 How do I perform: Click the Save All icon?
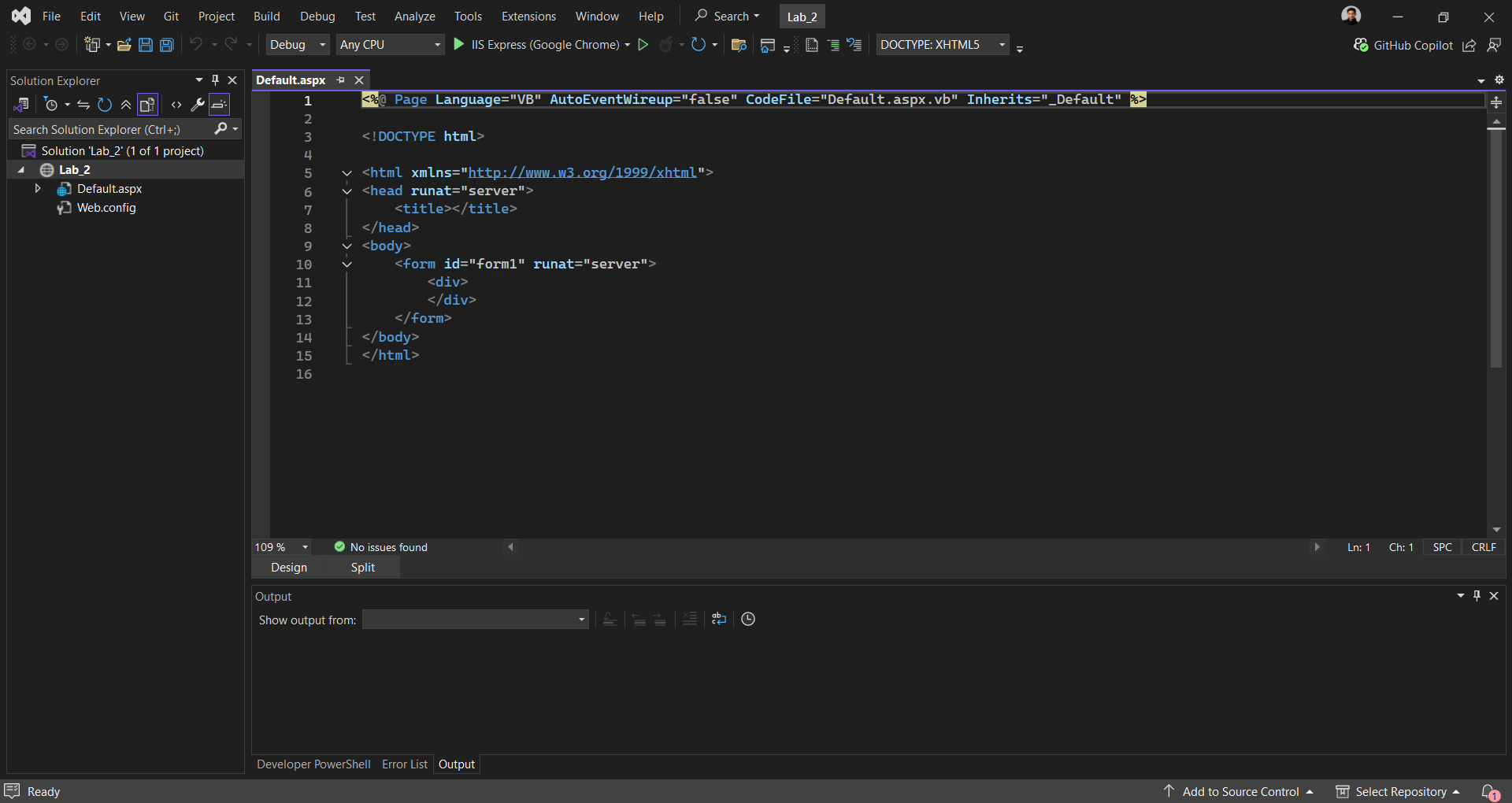coord(167,45)
